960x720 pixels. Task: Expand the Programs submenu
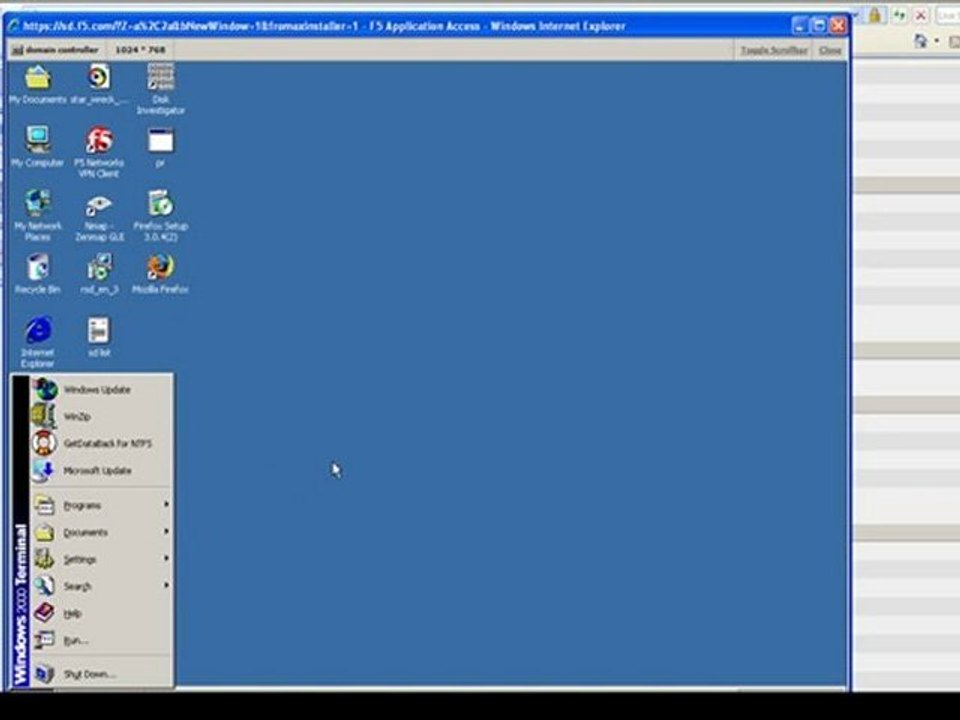(101, 505)
